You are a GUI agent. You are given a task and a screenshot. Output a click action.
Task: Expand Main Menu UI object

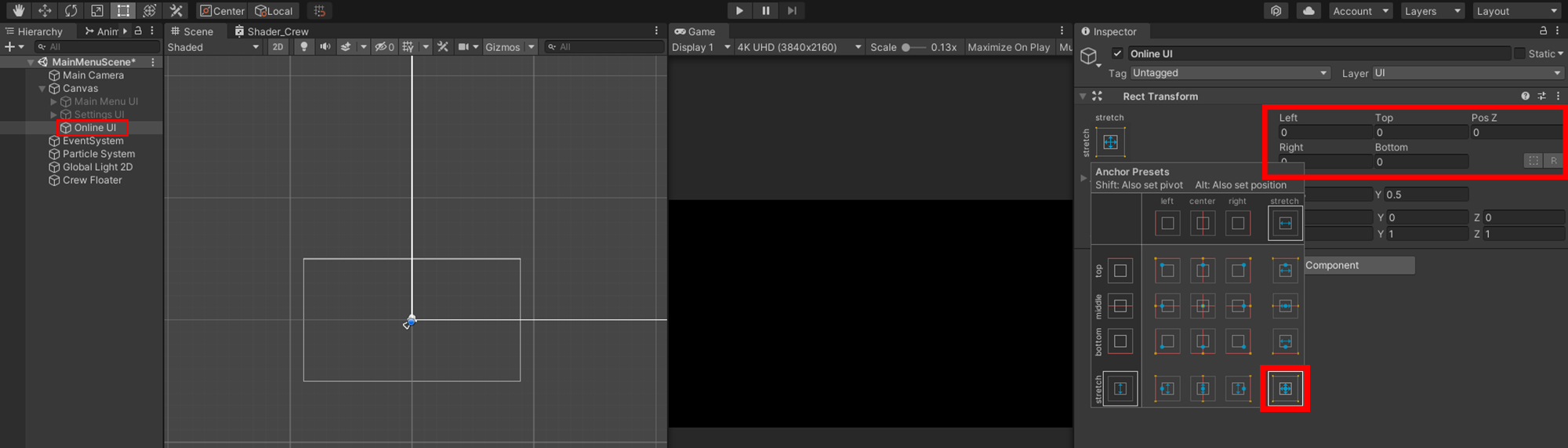(53, 102)
